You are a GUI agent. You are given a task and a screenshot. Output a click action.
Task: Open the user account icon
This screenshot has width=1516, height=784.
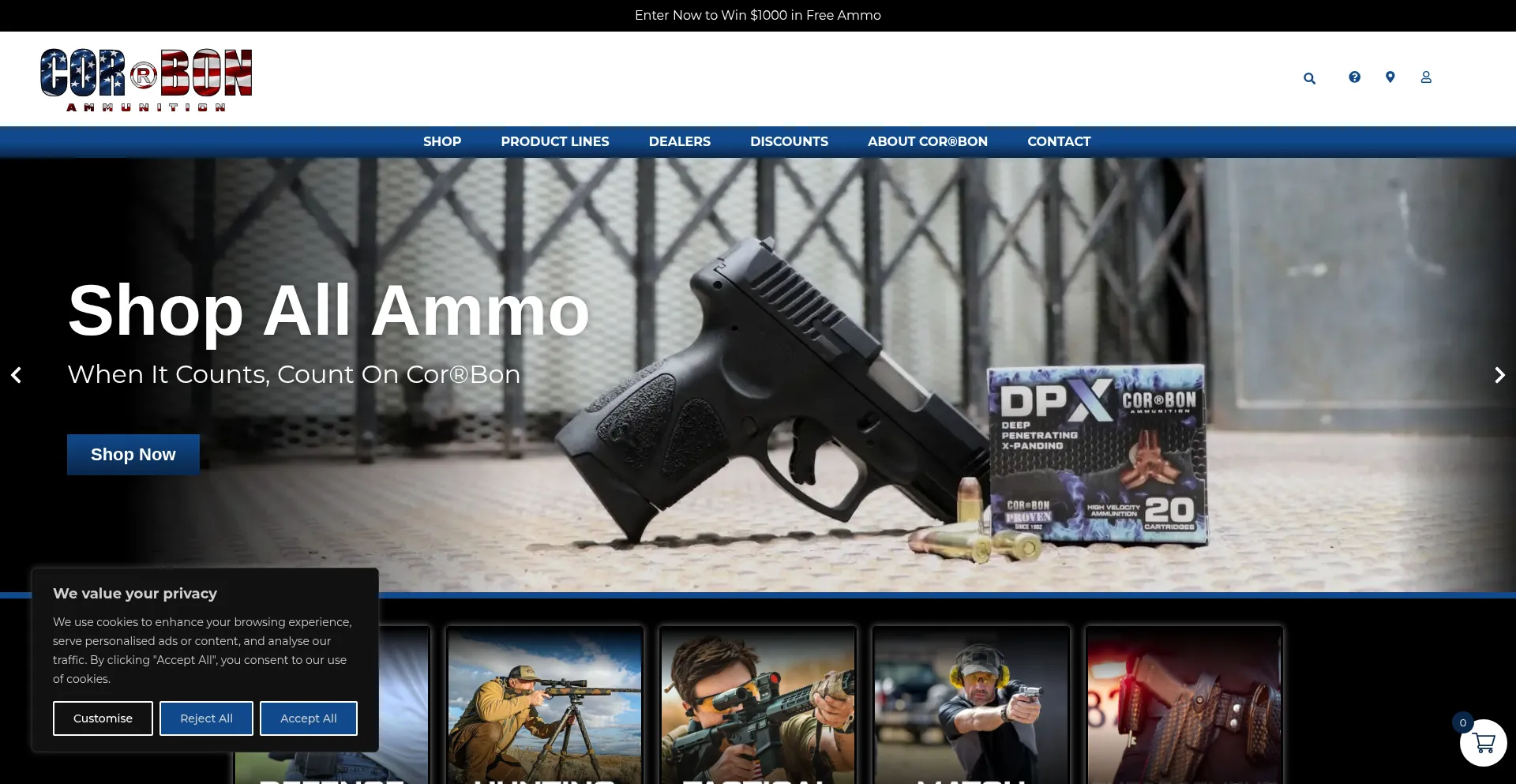click(1426, 77)
